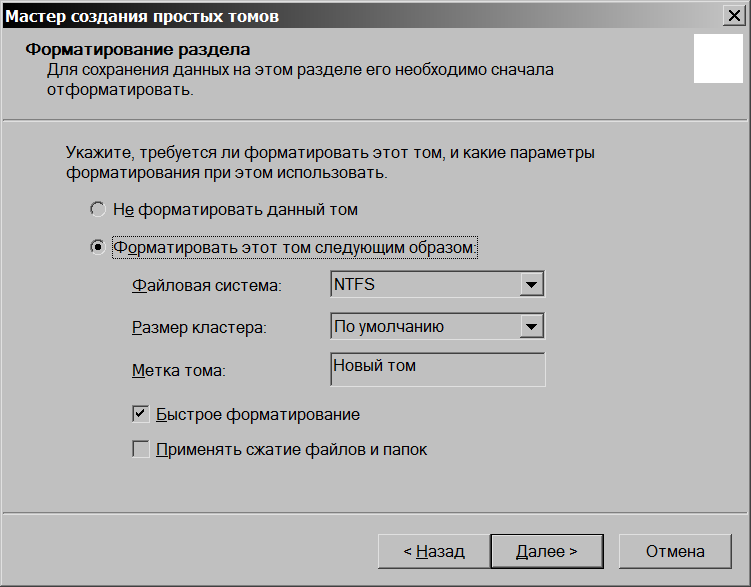This screenshot has width=751, height=587.
Task: Click the 'Форматирование раздела' heading
Action: 137,49
